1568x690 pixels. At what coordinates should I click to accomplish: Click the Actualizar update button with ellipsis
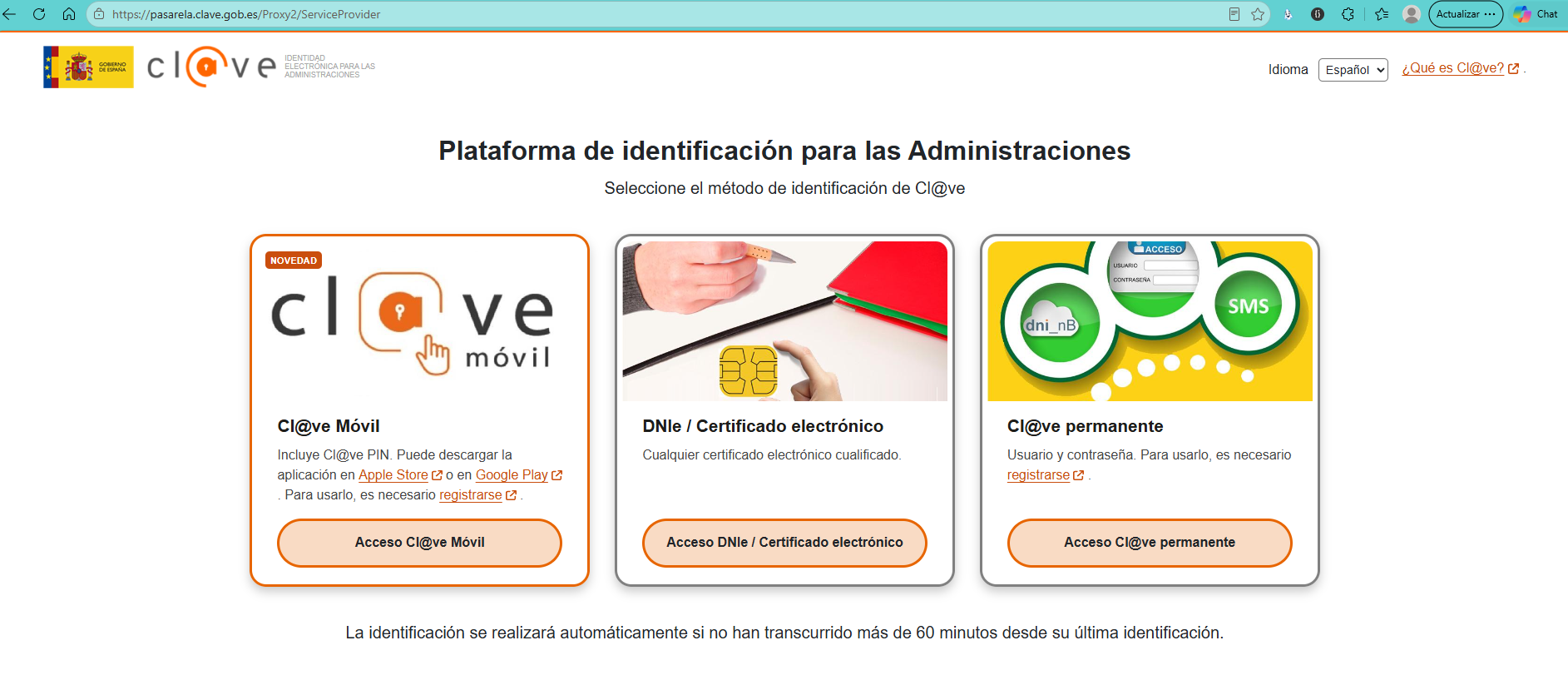(x=1466, y=14)
